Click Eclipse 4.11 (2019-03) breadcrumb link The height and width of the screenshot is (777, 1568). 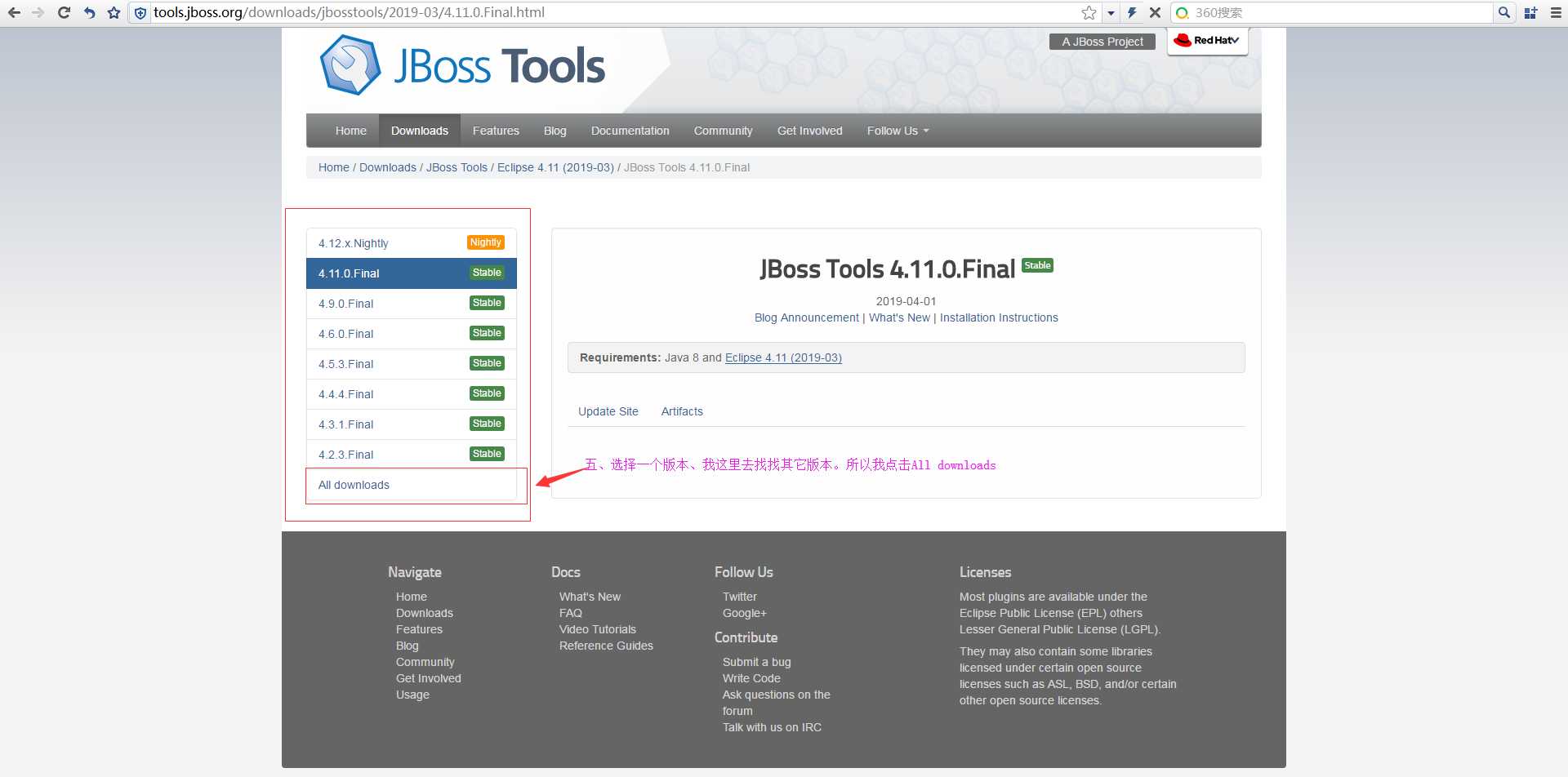[555, 167]
